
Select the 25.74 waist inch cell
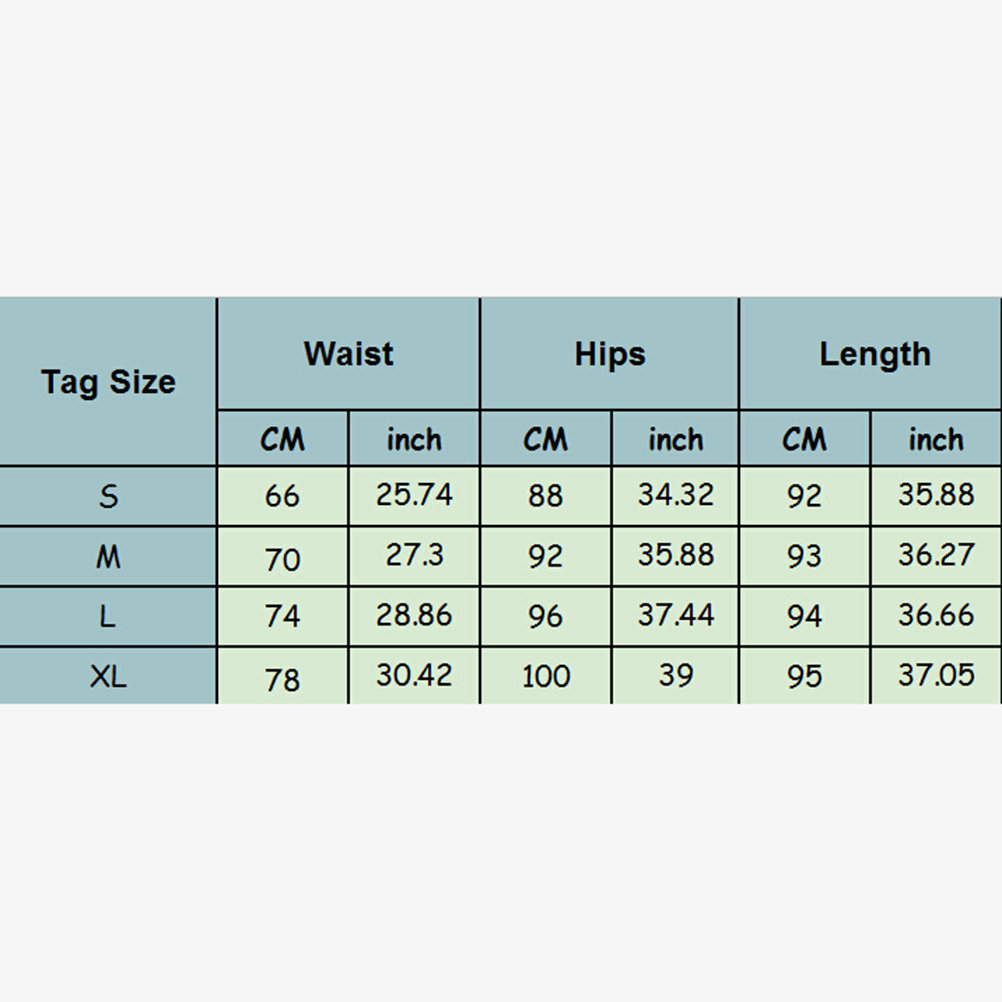click(x=414, y=495)
